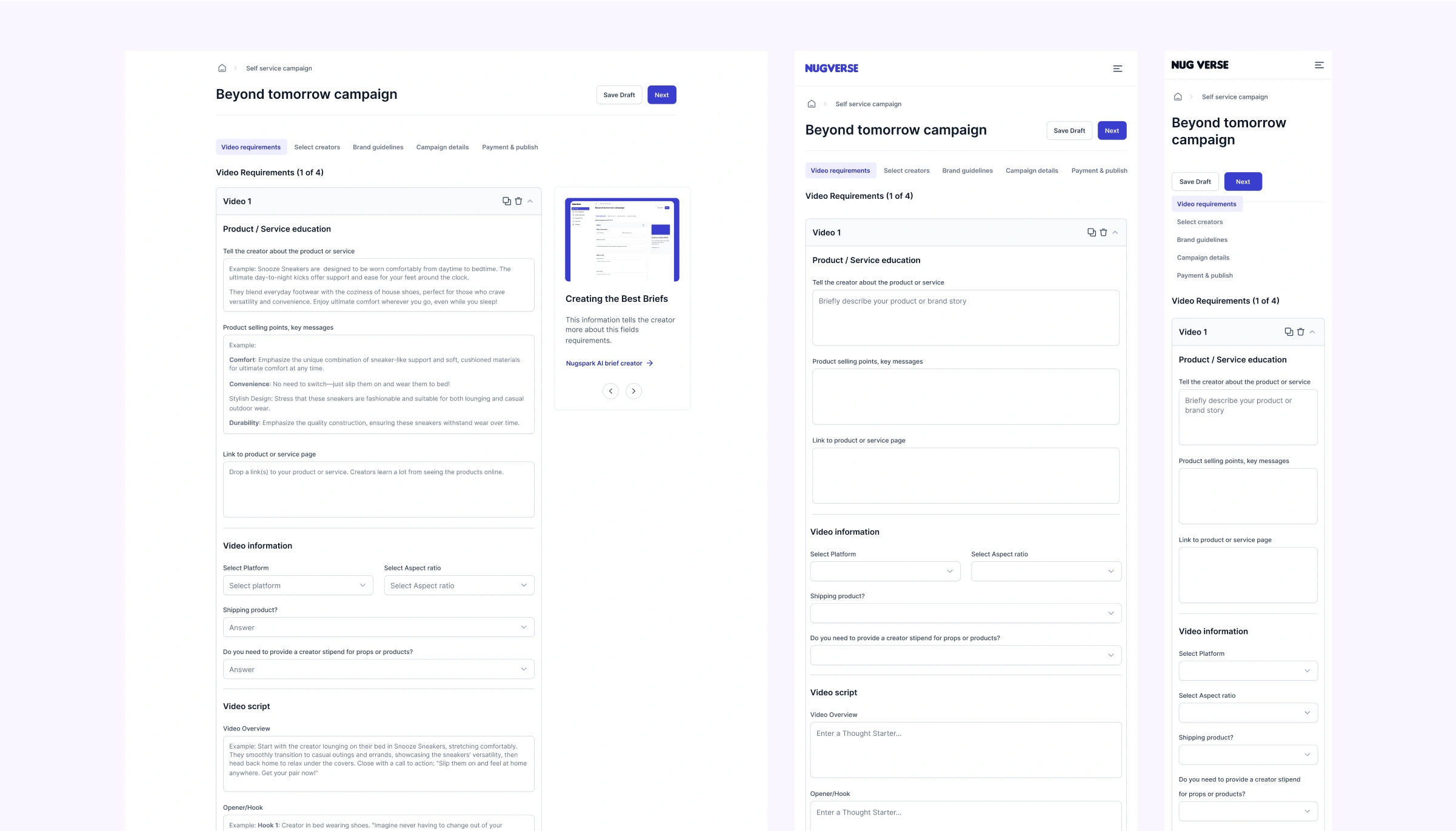
Task: Delete Video 1 using trash icon in desktop layout
Action: tap(518, 201)
